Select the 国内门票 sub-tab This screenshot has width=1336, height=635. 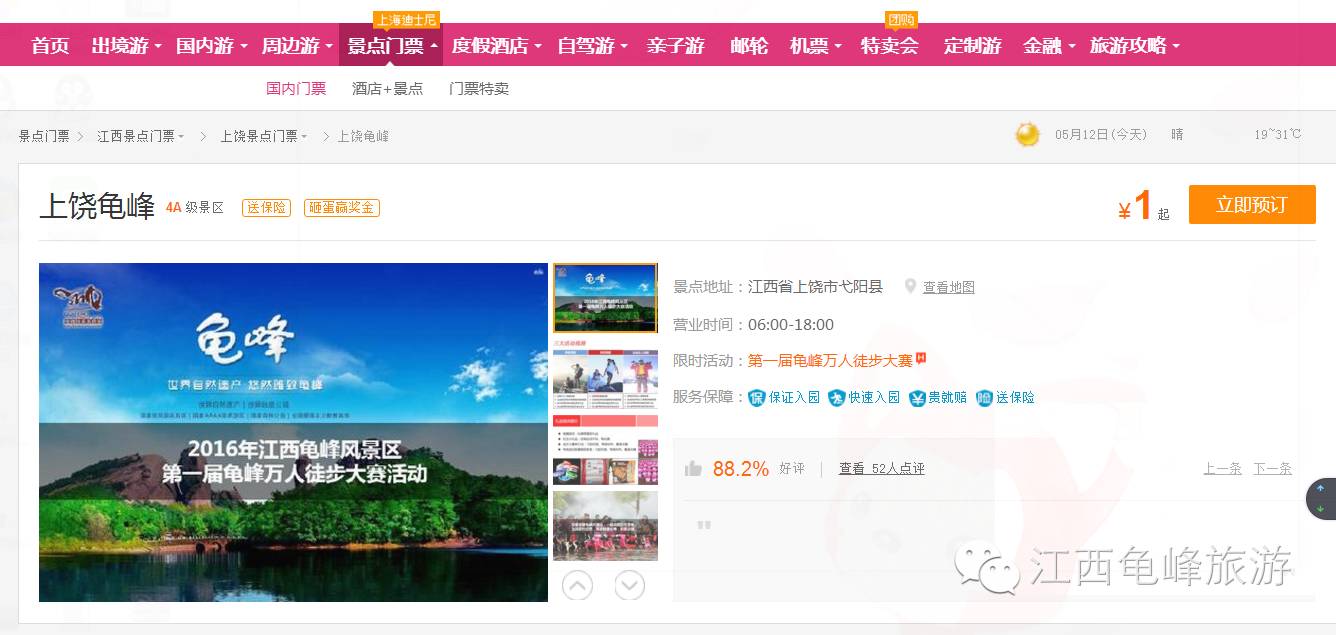click(x=296, y=88)
